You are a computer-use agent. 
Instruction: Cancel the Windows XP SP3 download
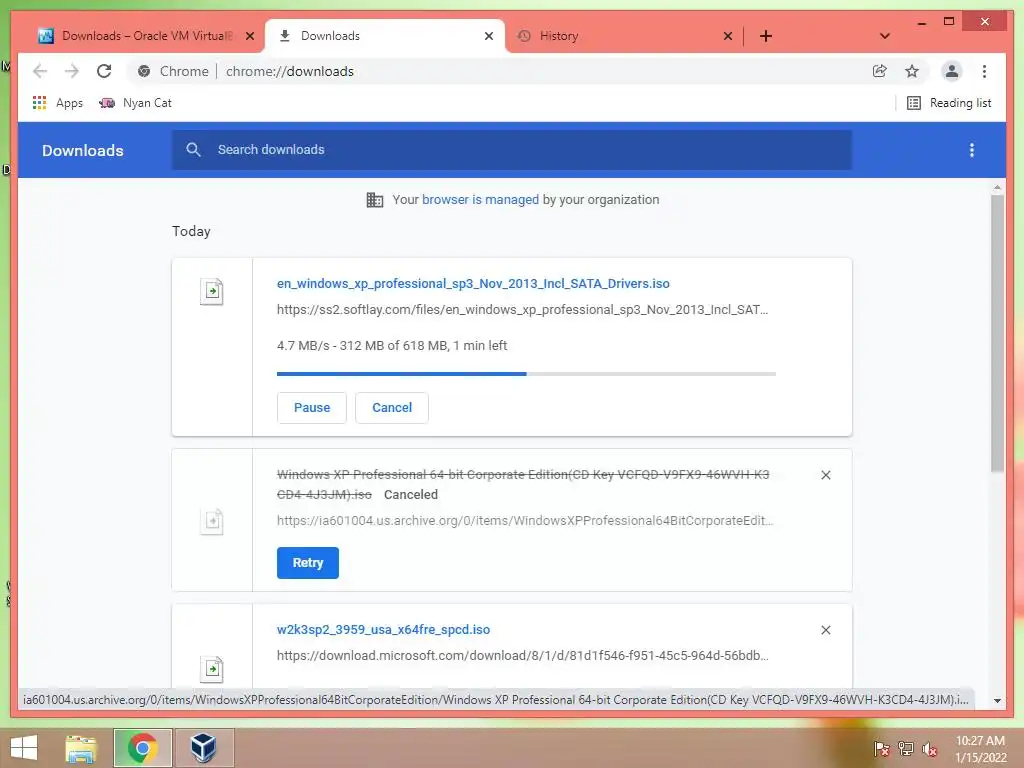point(392,408)
